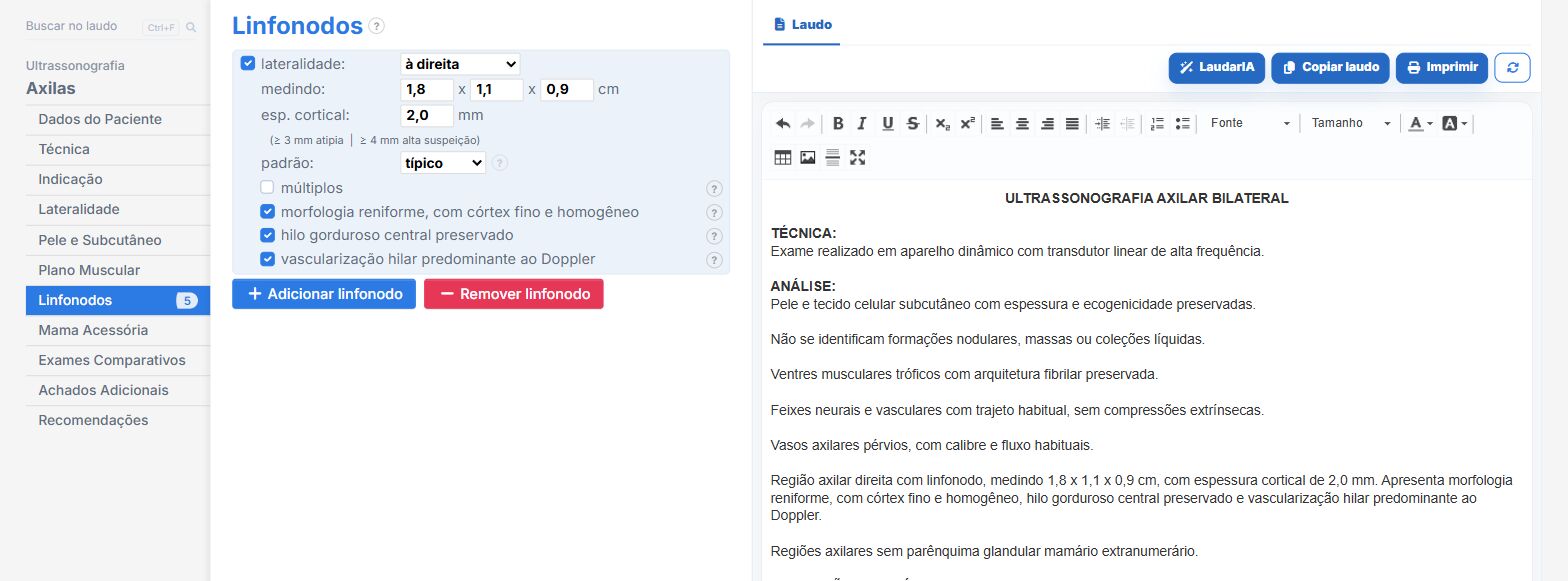Click the second measurement field showing 1,1
The height and width of the screenshot is (581, 1568).
[497, 89]
